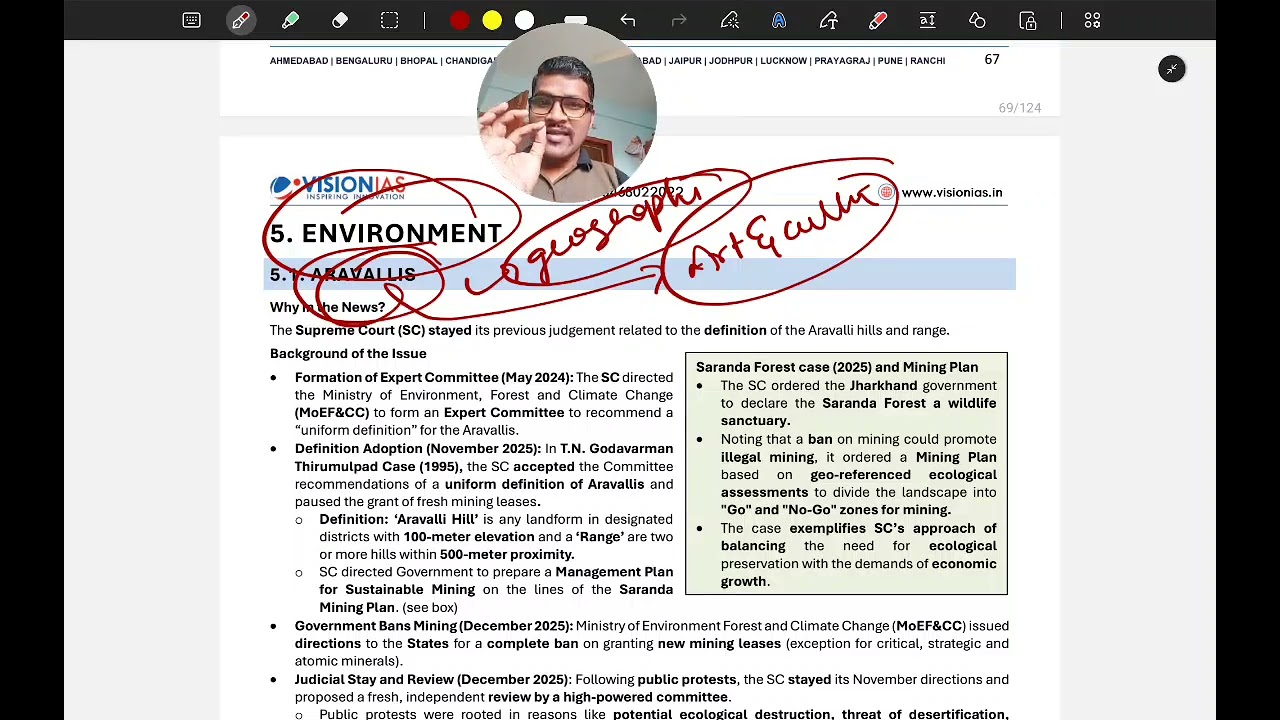Click 'Management Plan' bold text
Image resolution: width=1280 pixels, height=720 pixels.
614,572
